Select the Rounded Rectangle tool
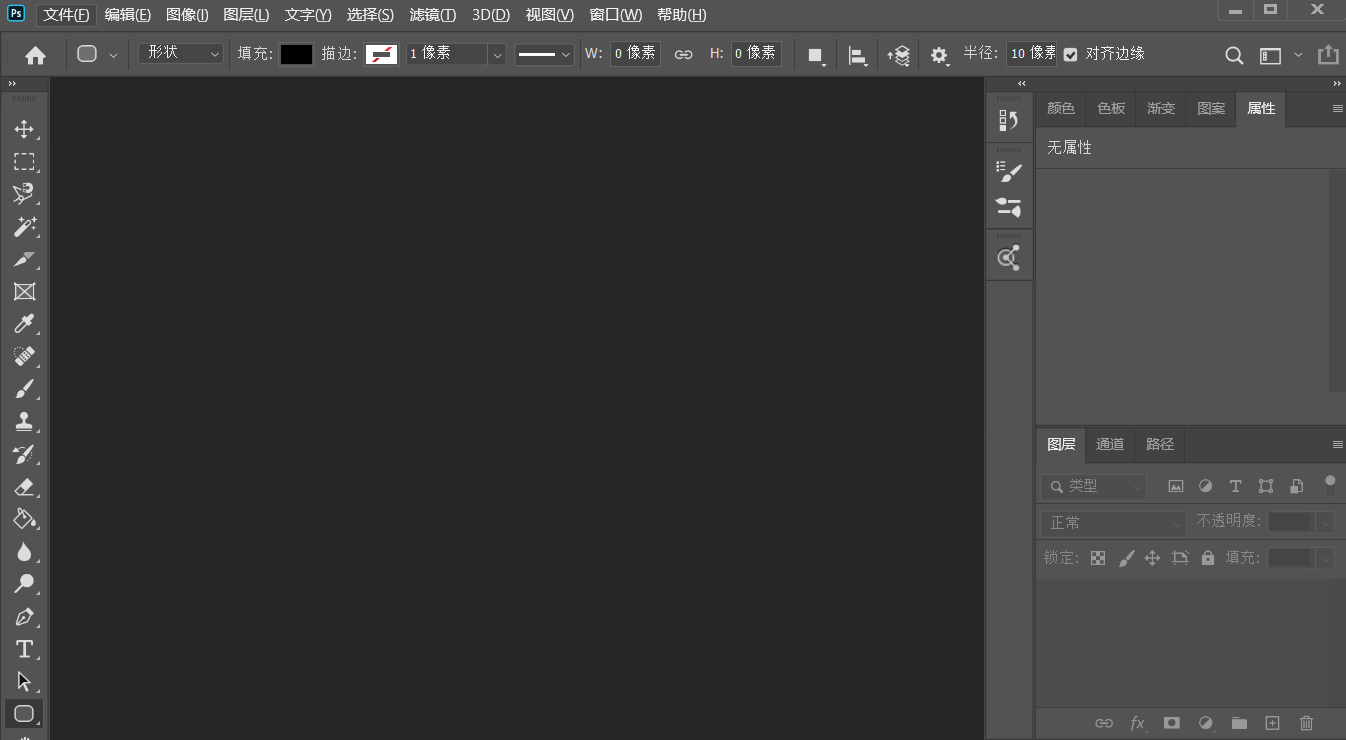 [24, 713]
